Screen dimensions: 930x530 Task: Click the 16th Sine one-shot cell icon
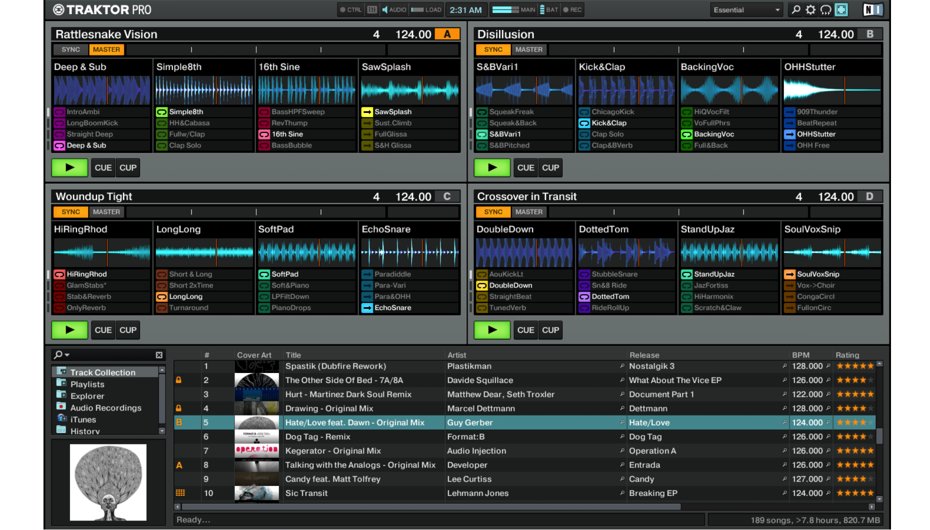[264, 135]
